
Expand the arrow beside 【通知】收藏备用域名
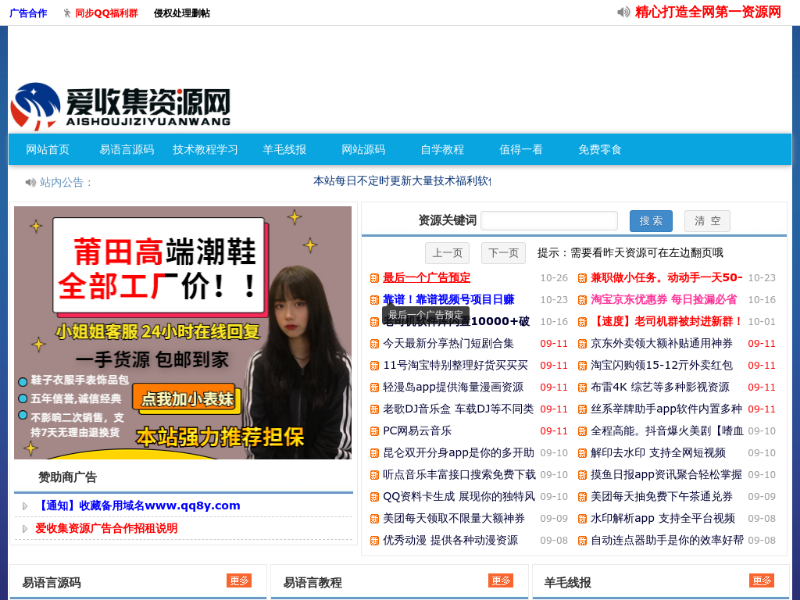tap(25, 506)
